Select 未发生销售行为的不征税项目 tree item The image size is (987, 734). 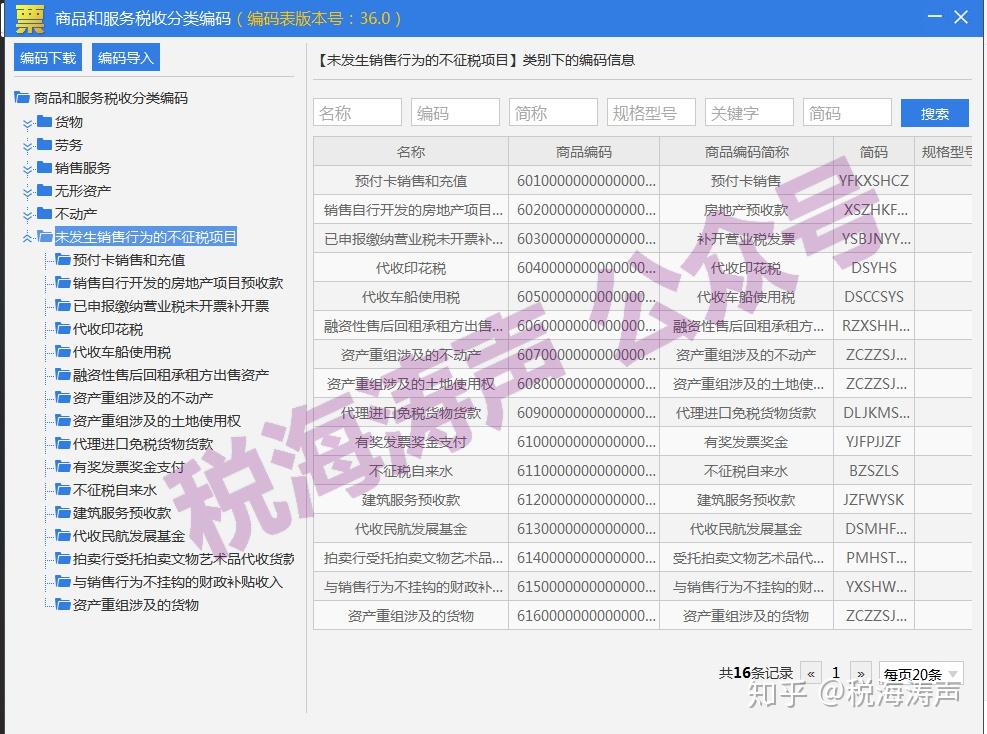[145, 237]
